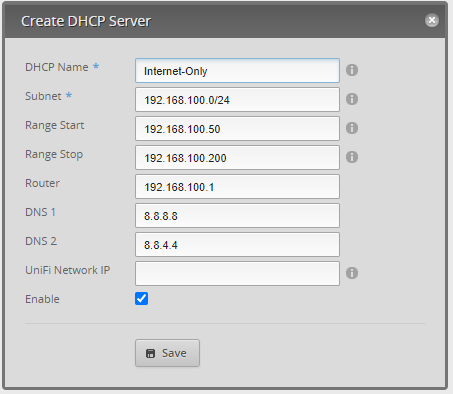This screenshot has height=394, width=453.
Task: Select the Subnet field 192.168.100.0/24
Action: pyautogui.click(x=237, y=100)
